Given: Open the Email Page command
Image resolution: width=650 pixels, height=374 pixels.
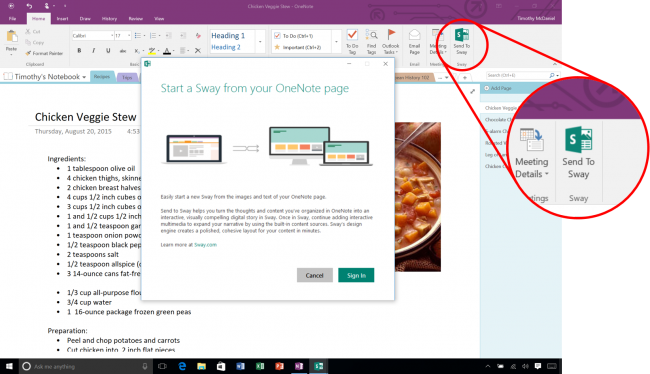Looking at the screenshot, I should tap(415, 42).
